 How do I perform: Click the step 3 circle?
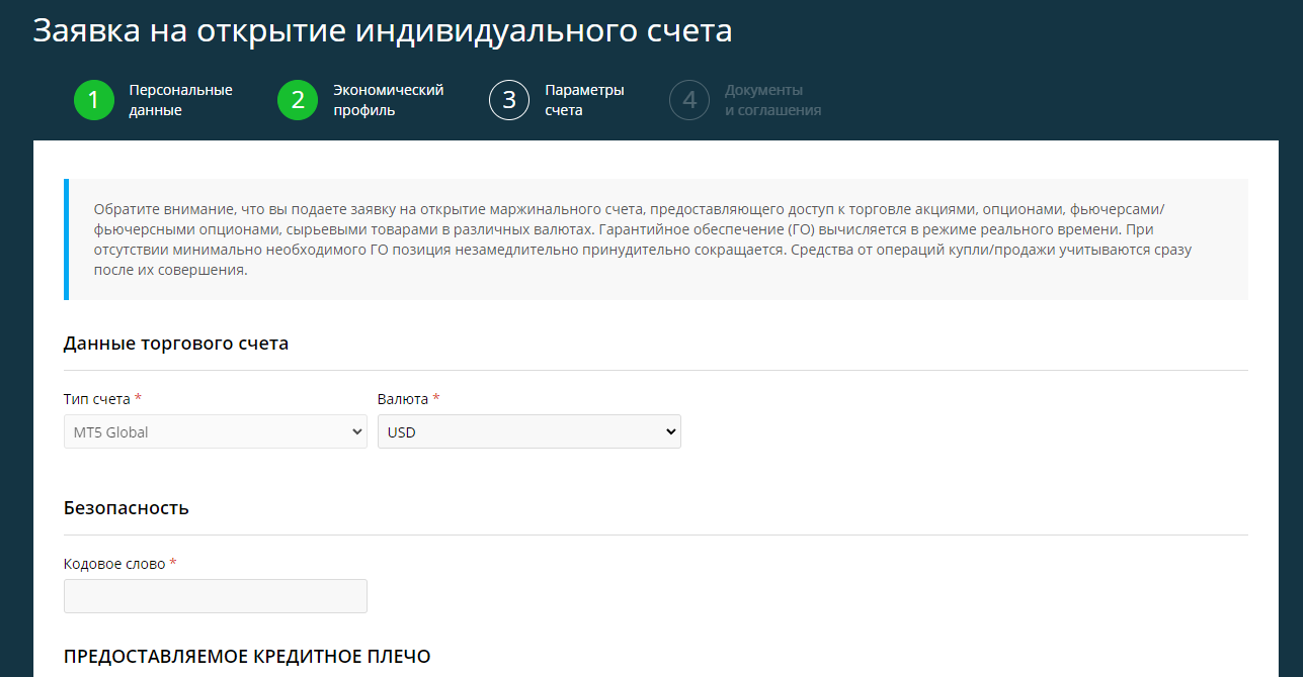click(x=509, y=100)
